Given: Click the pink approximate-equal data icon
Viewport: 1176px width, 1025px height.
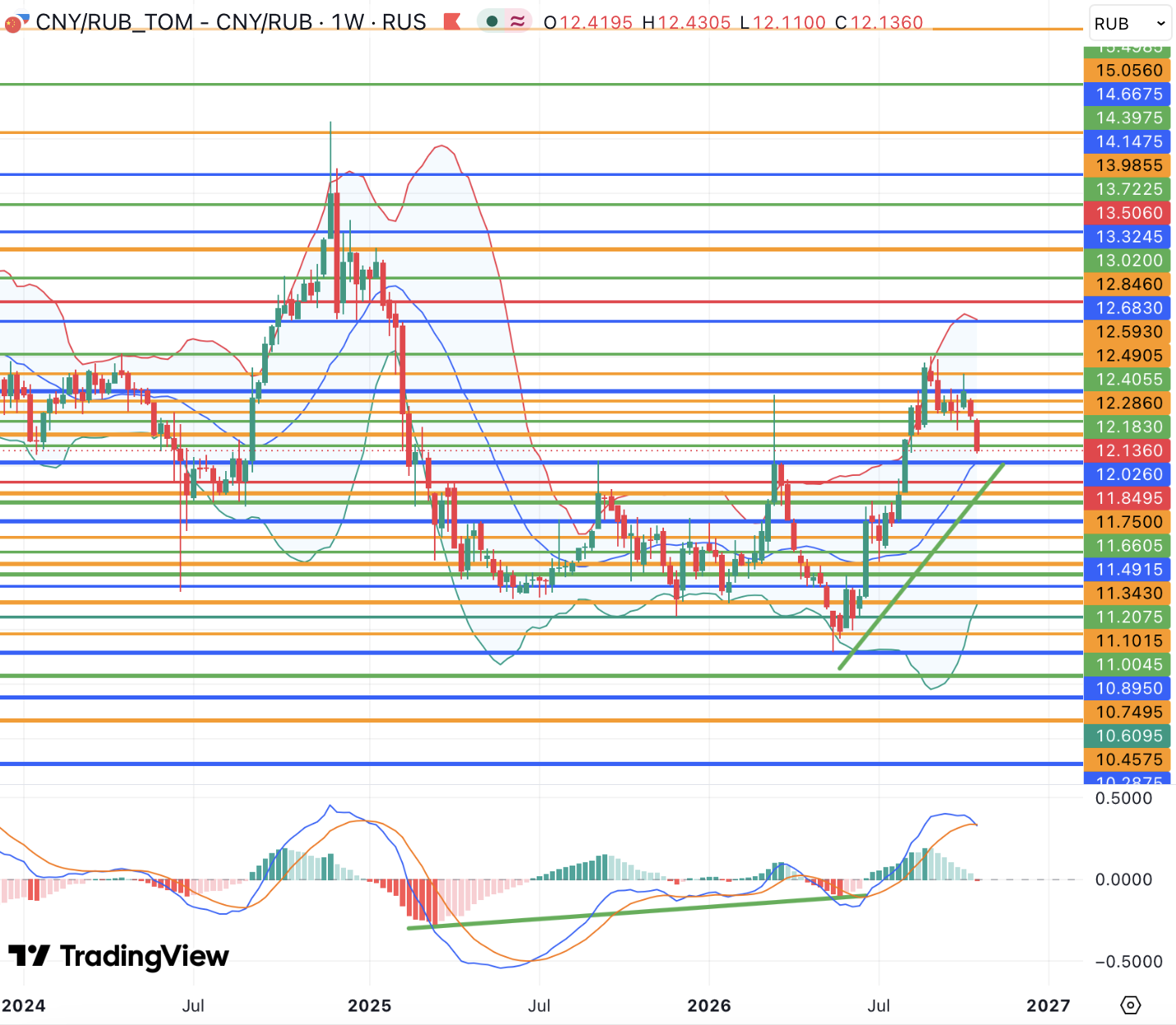Looking at the screenshot, I should point(518,21).
